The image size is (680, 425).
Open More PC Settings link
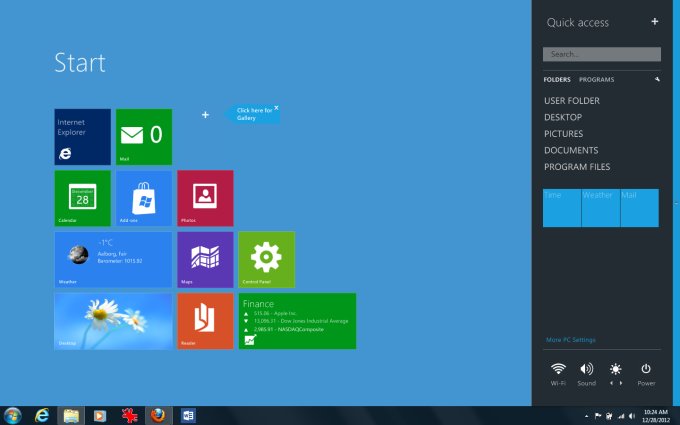(571, 340)
